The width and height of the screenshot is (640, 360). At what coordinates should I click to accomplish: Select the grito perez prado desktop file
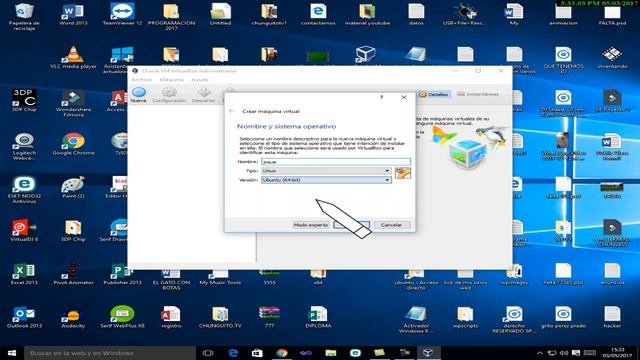(x=563, y=317)
